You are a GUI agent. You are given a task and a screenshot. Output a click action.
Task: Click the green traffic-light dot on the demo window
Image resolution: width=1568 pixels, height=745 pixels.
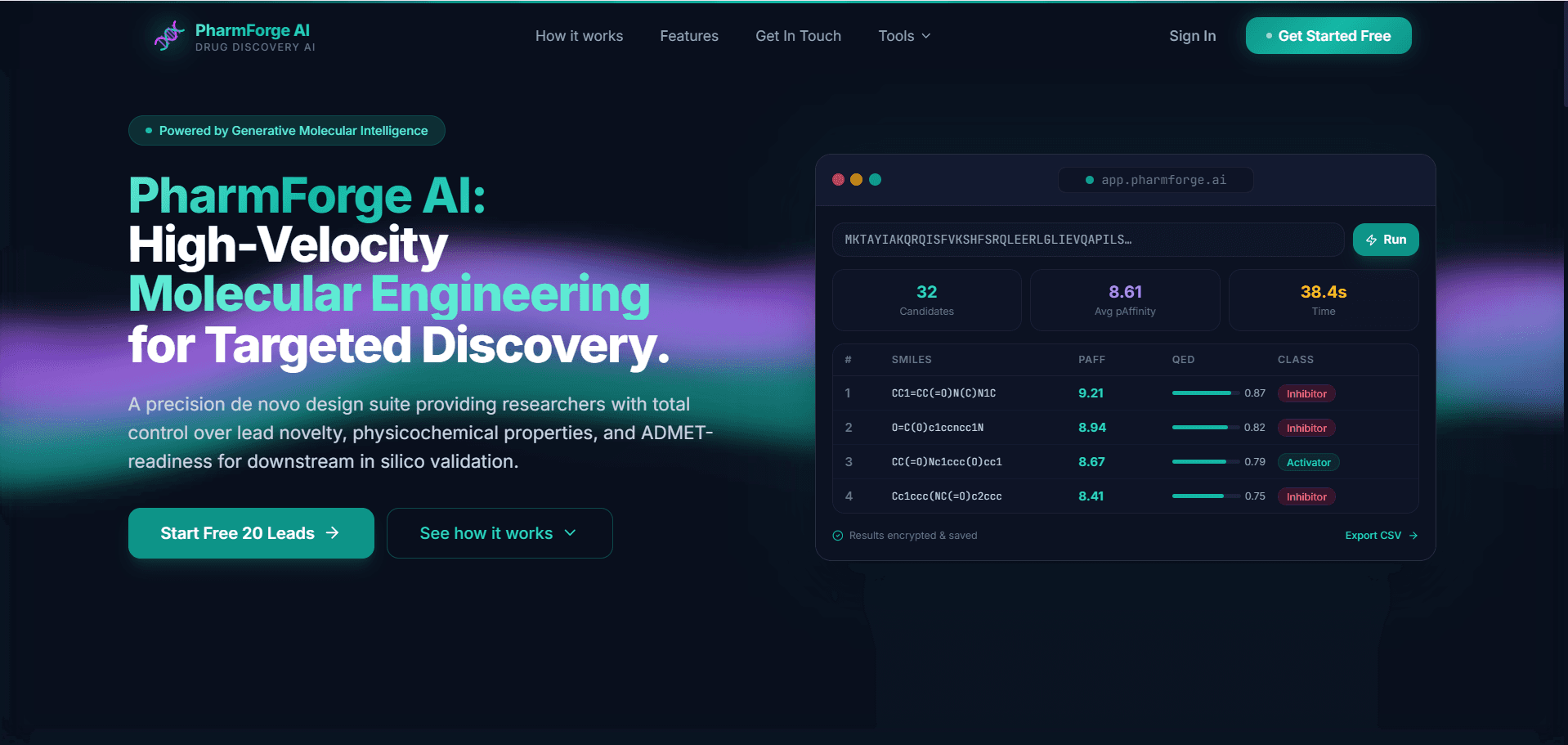coord(876,179)
